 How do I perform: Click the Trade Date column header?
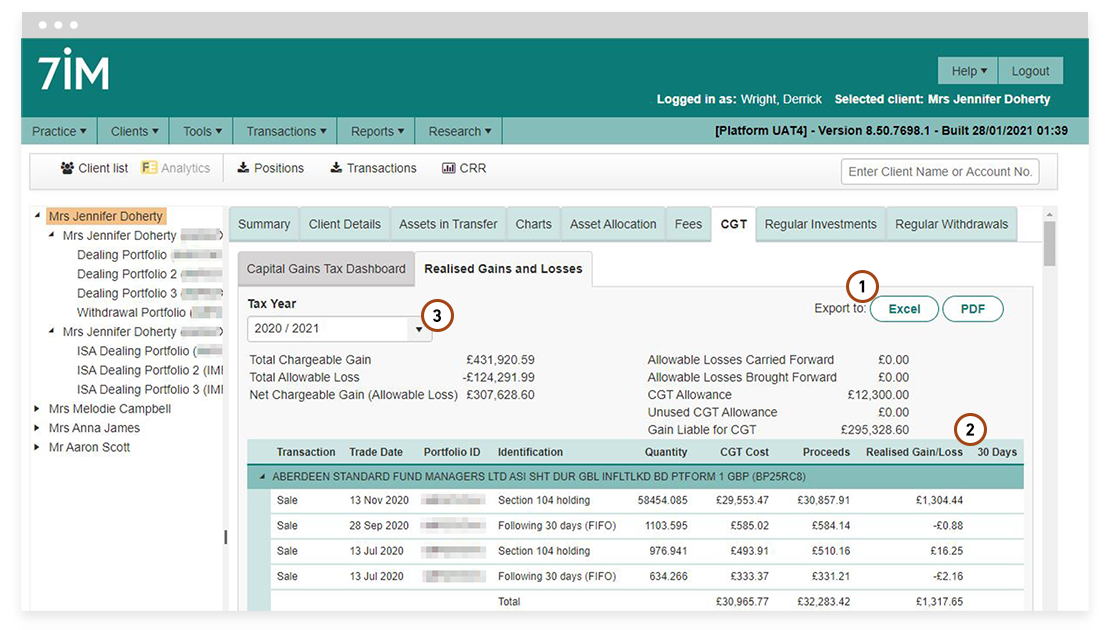[x=376, y=452]
